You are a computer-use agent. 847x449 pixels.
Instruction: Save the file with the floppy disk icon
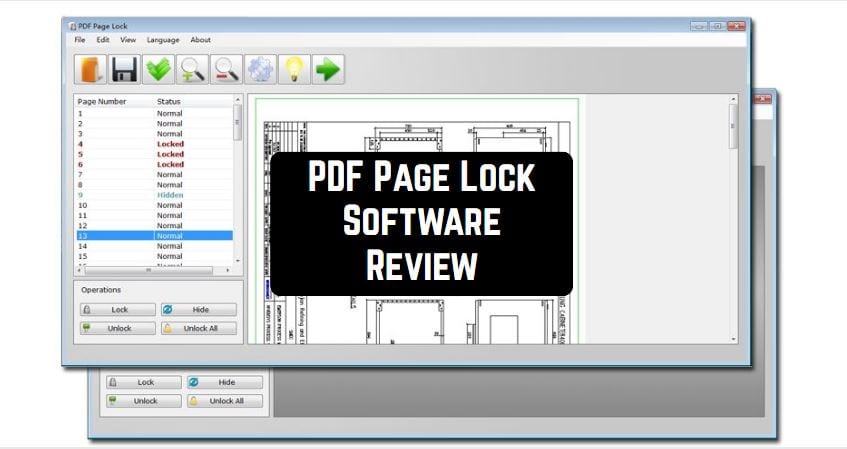click(x=124, y=70)
